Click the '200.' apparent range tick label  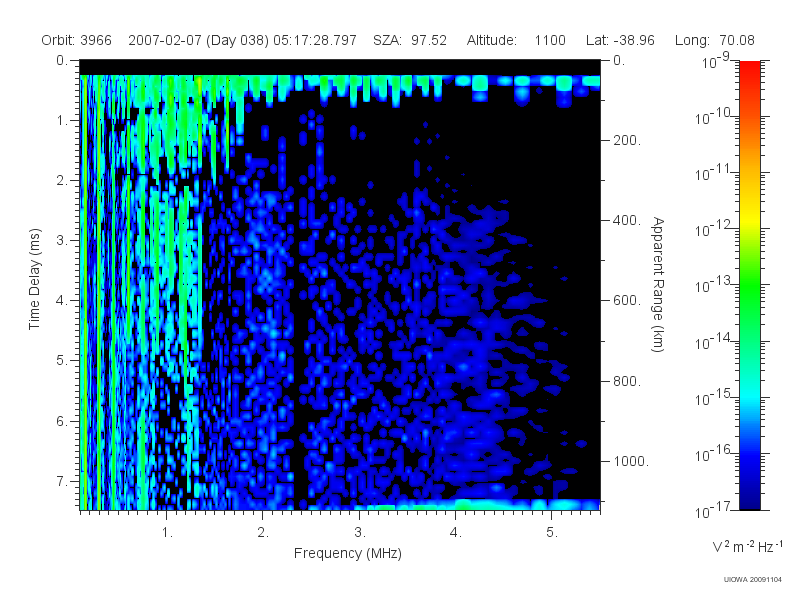coord(627,140)
